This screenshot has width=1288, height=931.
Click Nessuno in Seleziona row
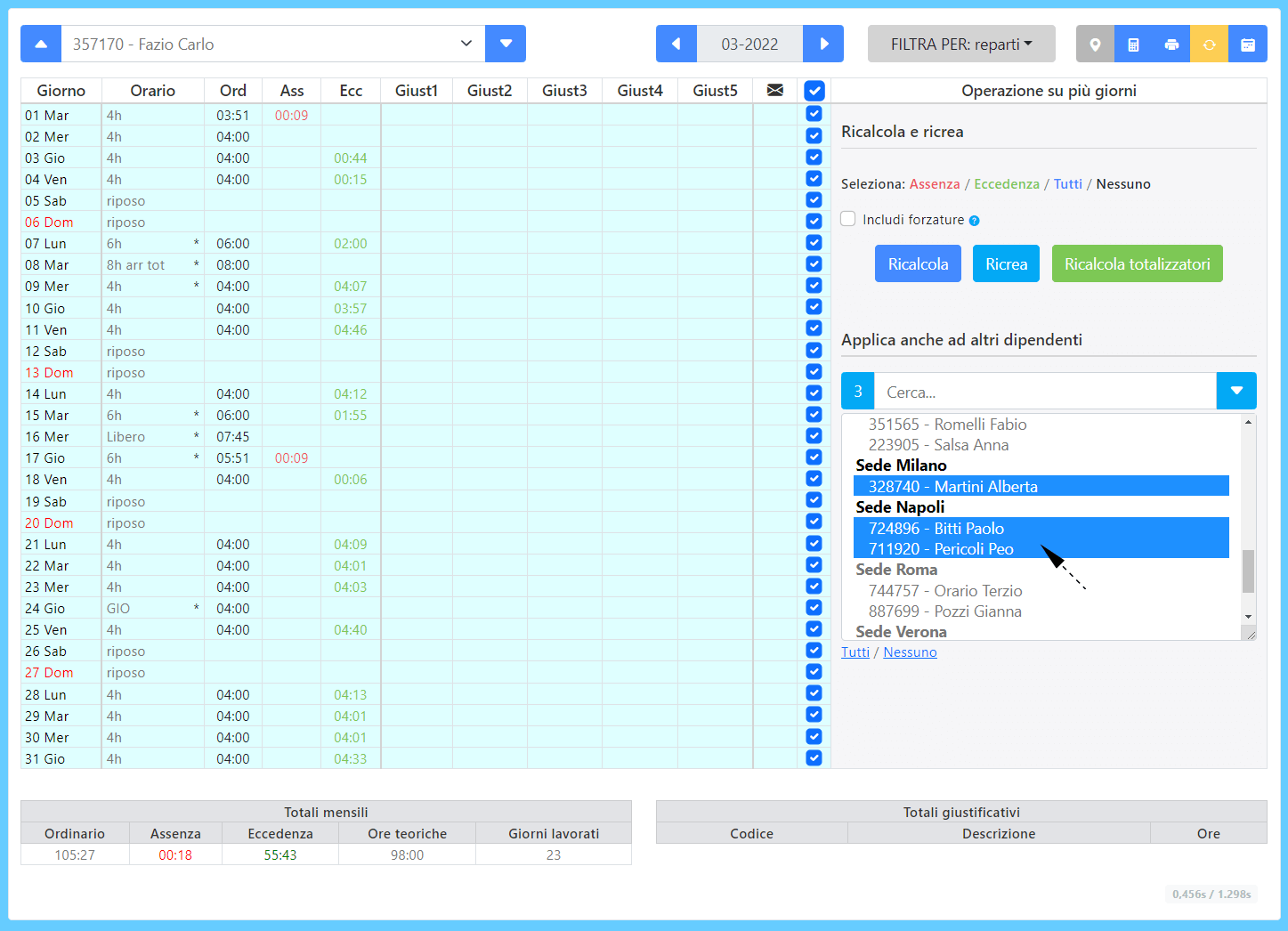[1123, 183]
